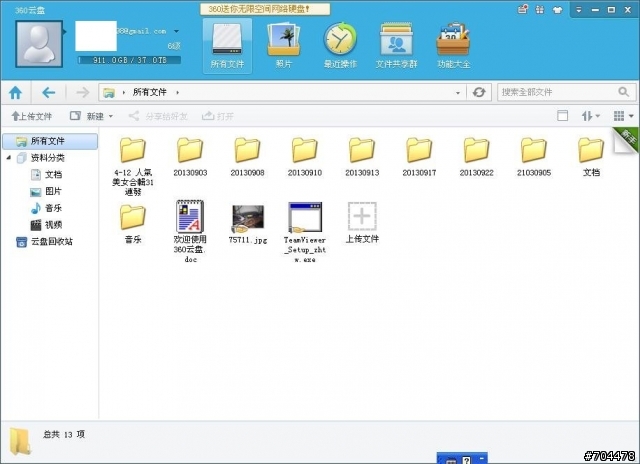Go to home with the house icon
Image resolution: width=640 pixels, height=464 pixels.
[x=16, y=93]
